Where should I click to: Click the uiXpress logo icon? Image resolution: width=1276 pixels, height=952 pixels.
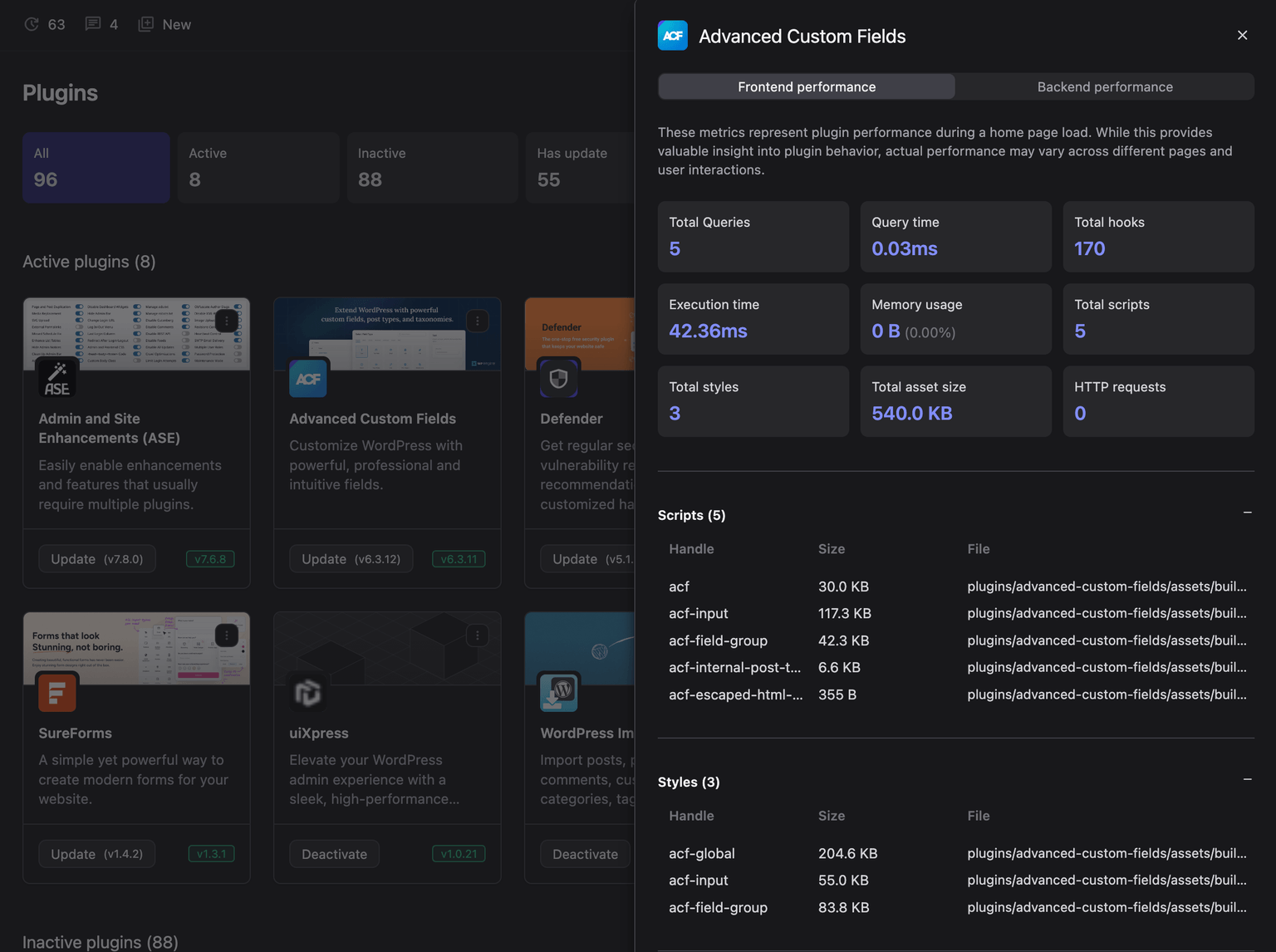[x=308, y=692]
